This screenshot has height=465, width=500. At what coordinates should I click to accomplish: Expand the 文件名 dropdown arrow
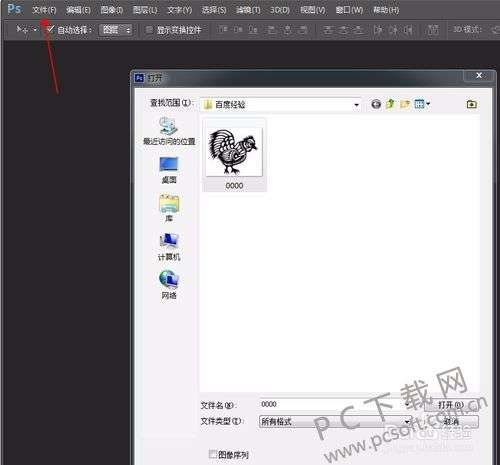click(407, 405)
